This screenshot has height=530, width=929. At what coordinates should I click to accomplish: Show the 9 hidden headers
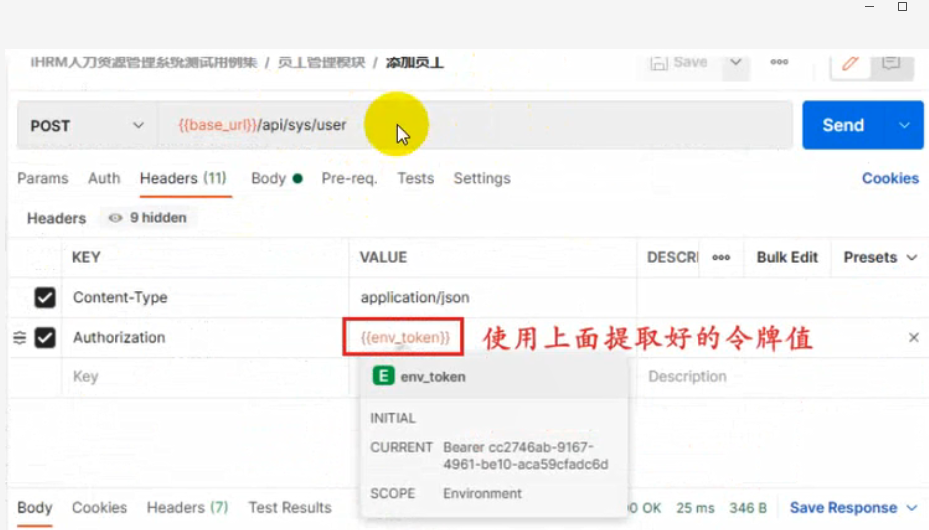148,218
